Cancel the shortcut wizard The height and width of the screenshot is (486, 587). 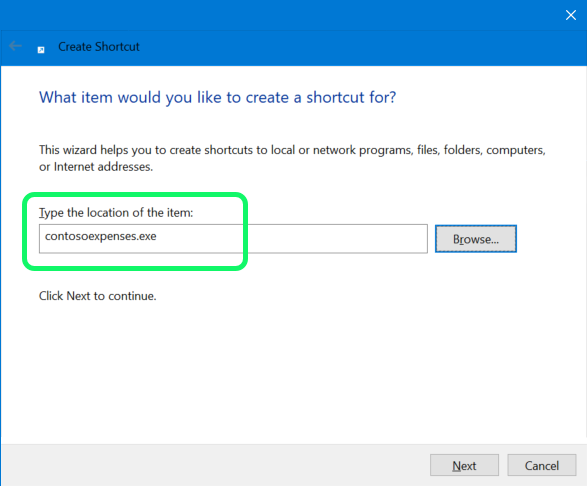541,465
